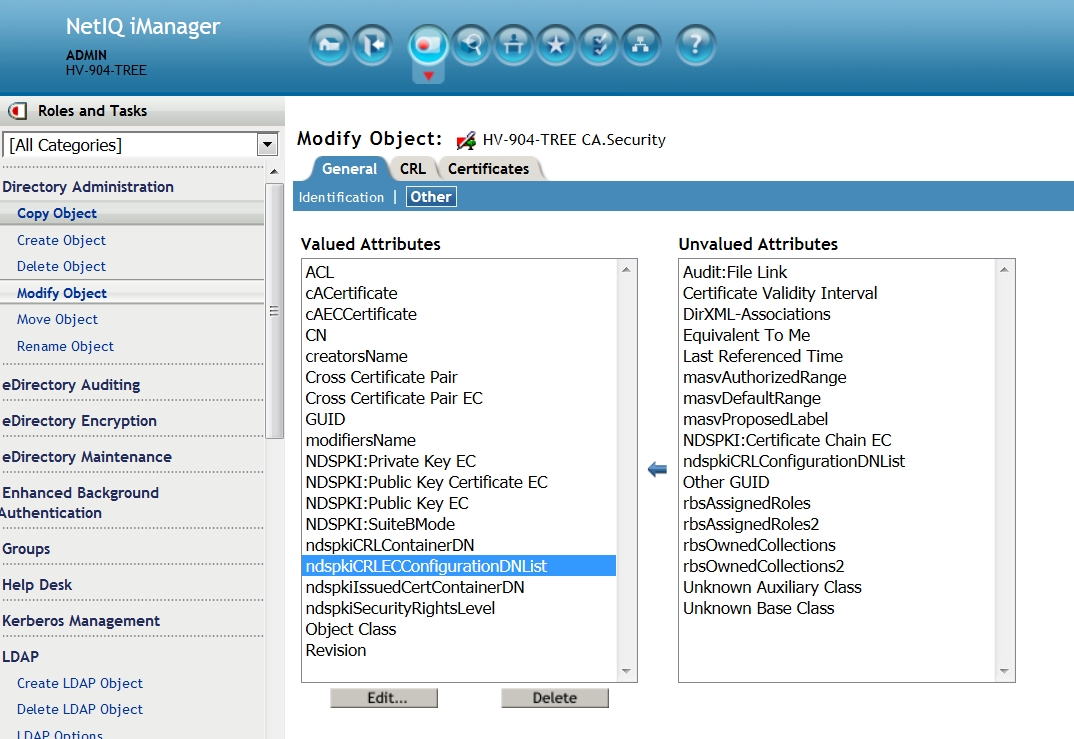Open the Modify Object task link

click(x=62, y=293)
